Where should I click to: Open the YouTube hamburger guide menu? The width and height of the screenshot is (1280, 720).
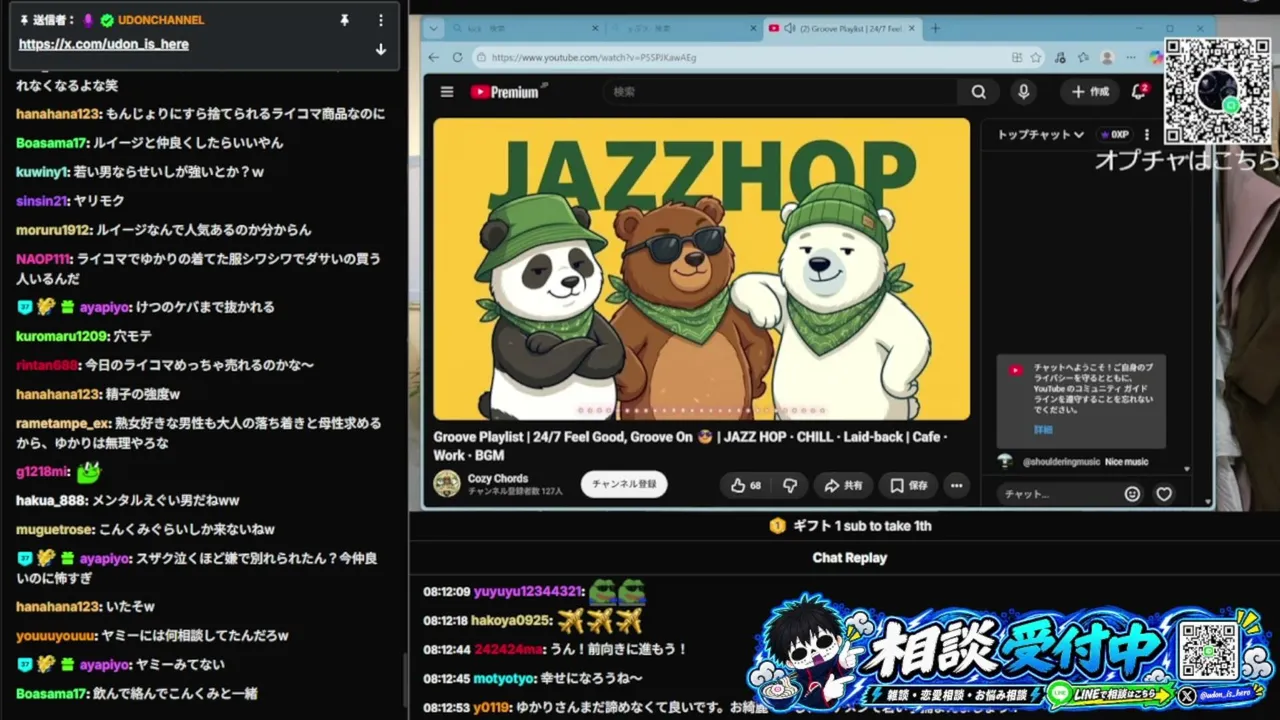[447, 92]
